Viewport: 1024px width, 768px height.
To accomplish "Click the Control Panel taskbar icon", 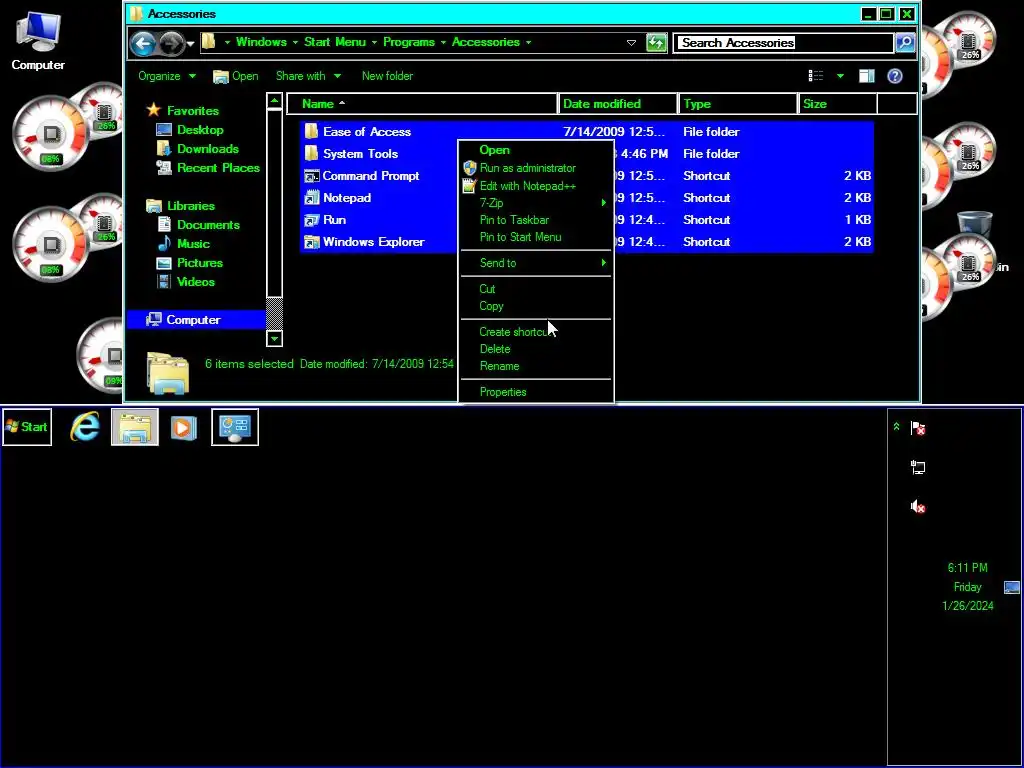I will click(x=235, y=427).
